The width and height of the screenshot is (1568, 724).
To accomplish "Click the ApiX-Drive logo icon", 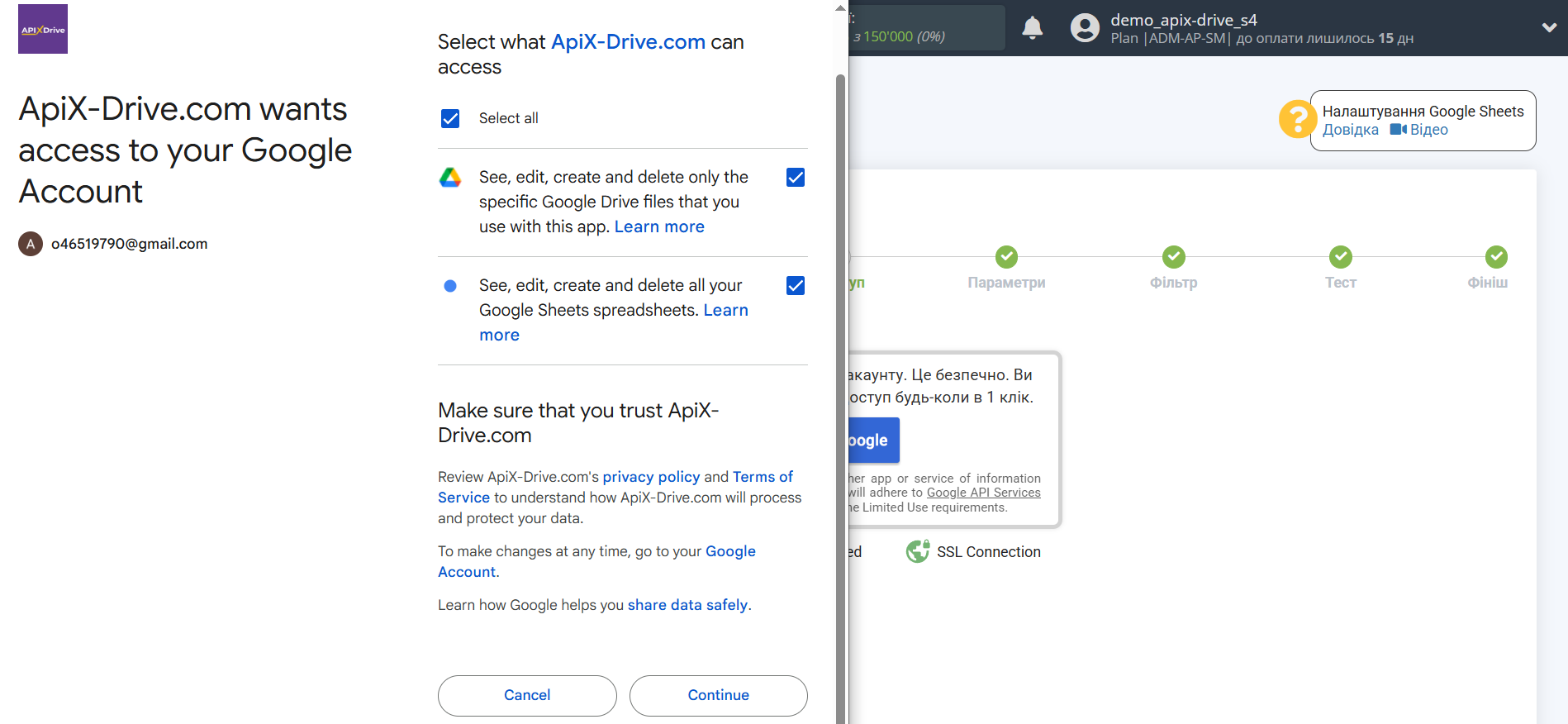I will point(43,29).
